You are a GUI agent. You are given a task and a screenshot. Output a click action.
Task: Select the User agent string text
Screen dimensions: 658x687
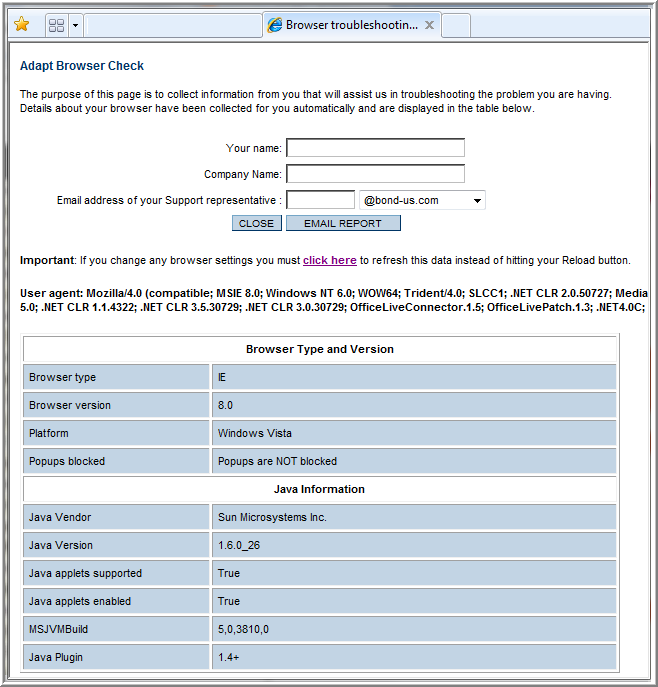333,300
